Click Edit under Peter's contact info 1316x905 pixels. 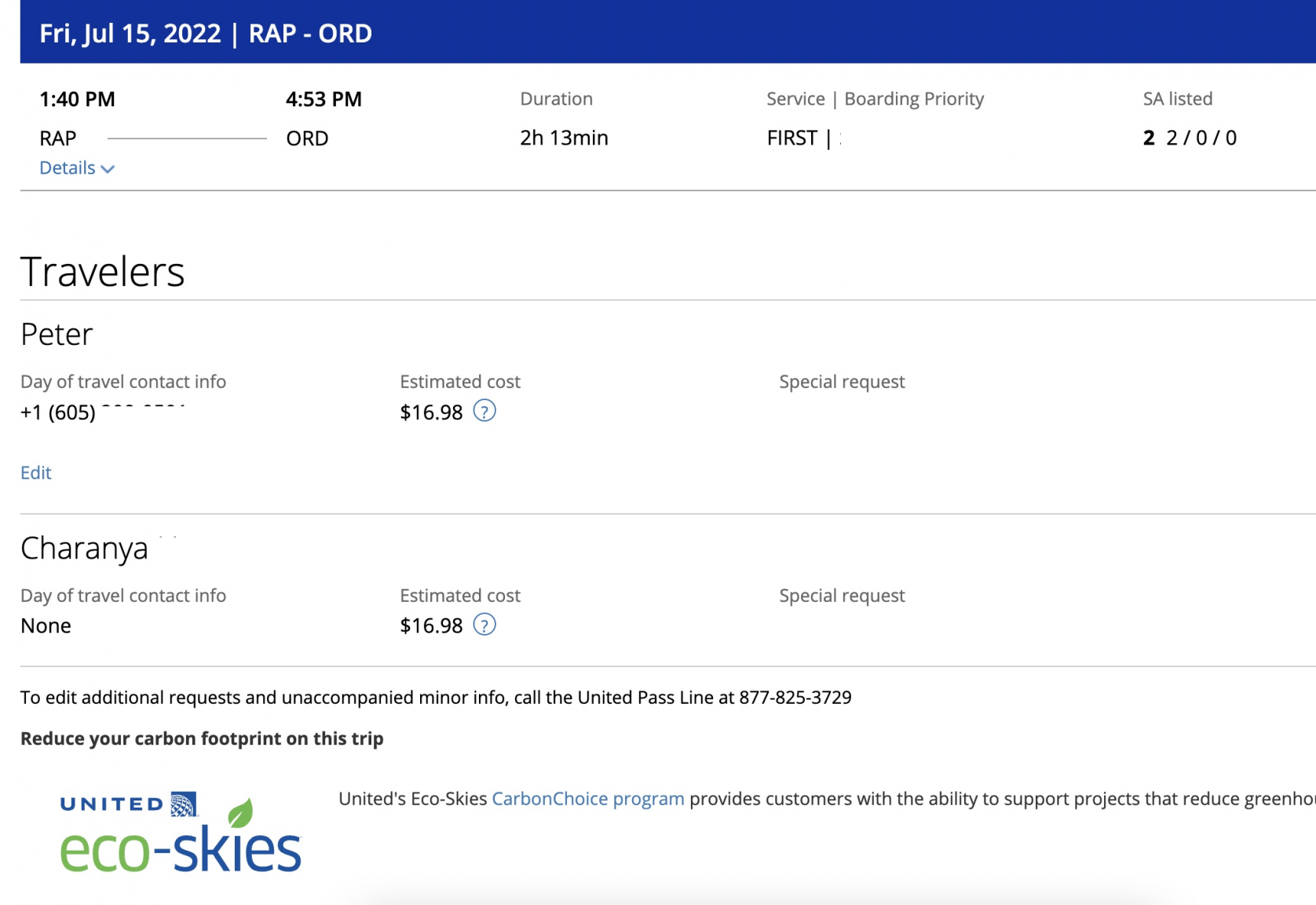click(35, 473)
